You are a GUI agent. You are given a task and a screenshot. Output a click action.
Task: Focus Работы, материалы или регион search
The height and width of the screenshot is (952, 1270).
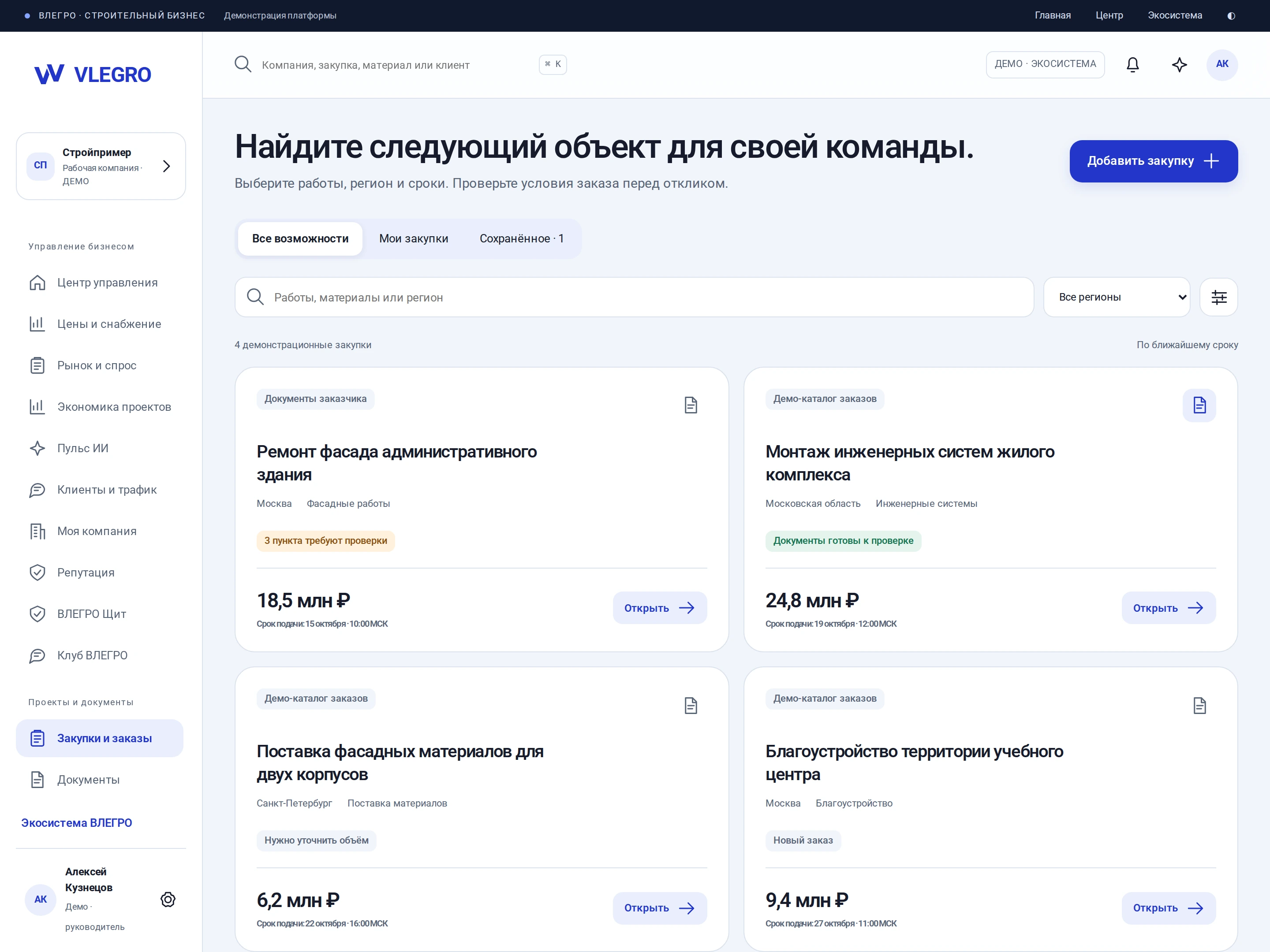(x=634, y=297)
